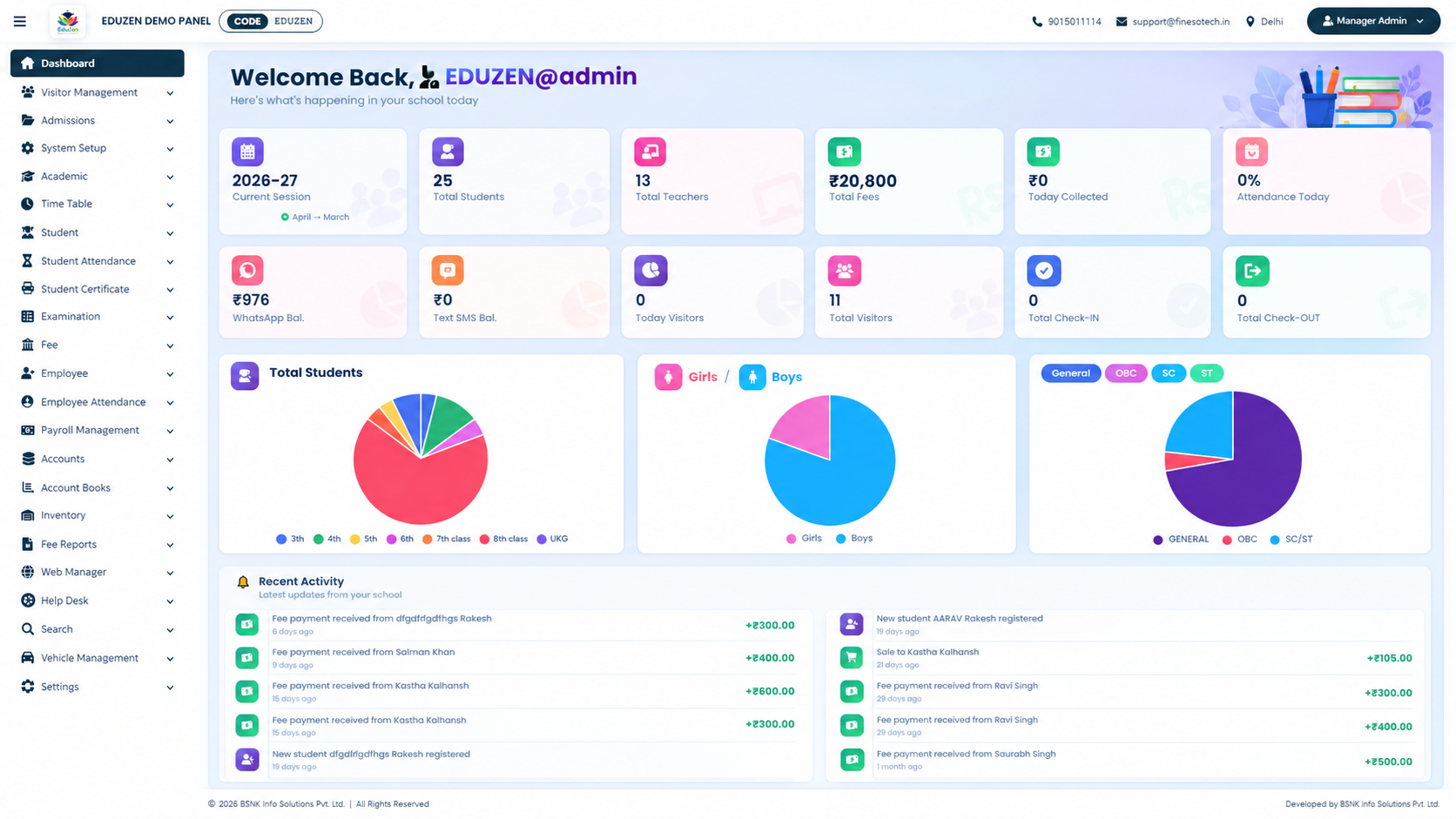This screenshot has height=819, width=1456.
Task: Click the cart icon for Sale to Kastha Kalhansh
Action: [852, 657]
